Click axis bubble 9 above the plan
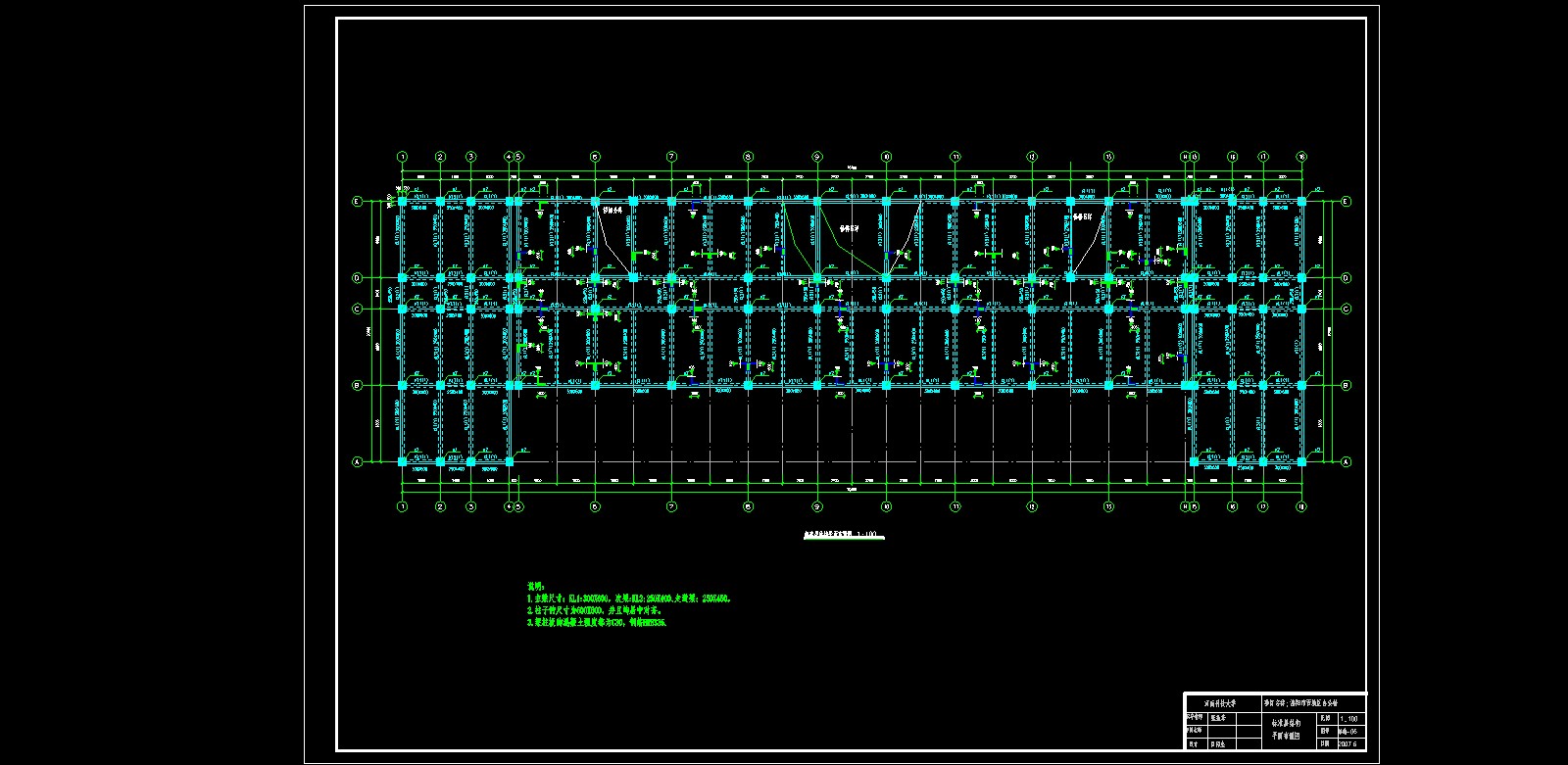1568x765 pixels. click(816, 157)
